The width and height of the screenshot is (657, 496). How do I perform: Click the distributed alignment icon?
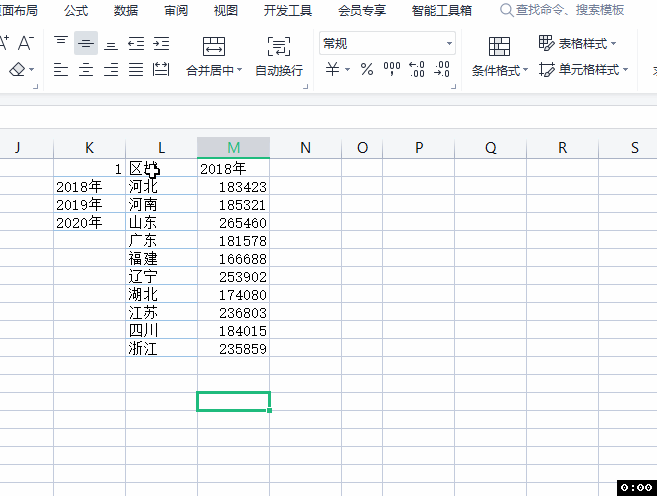[x=161, y=70]
